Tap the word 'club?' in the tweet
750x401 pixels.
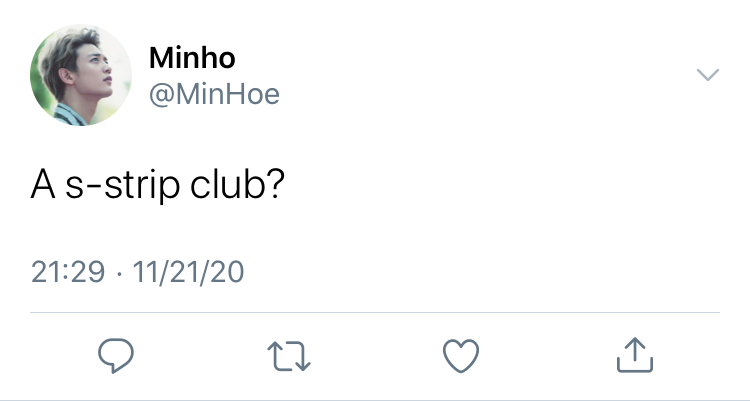[x=237, y=184]
